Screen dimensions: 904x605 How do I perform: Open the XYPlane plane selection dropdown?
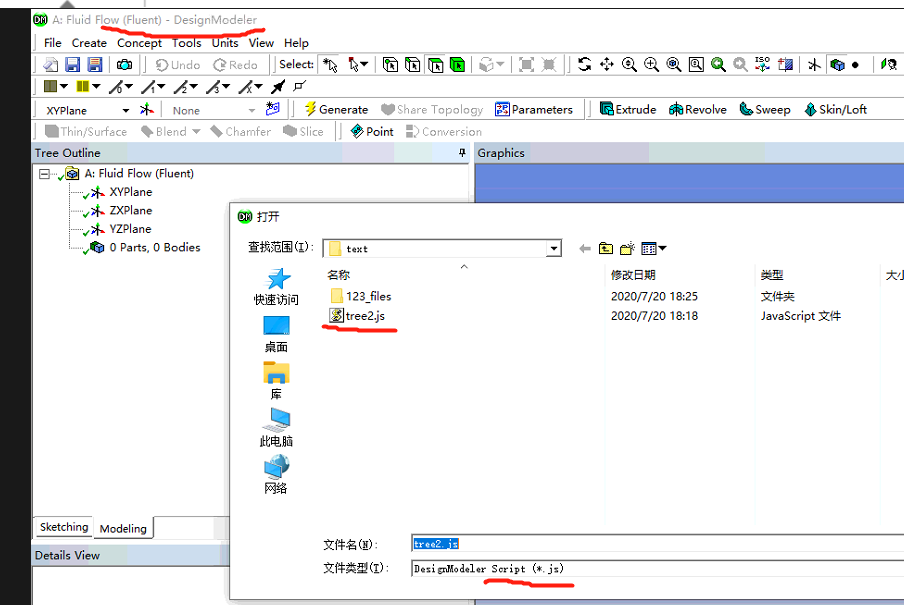pos(126,110)
